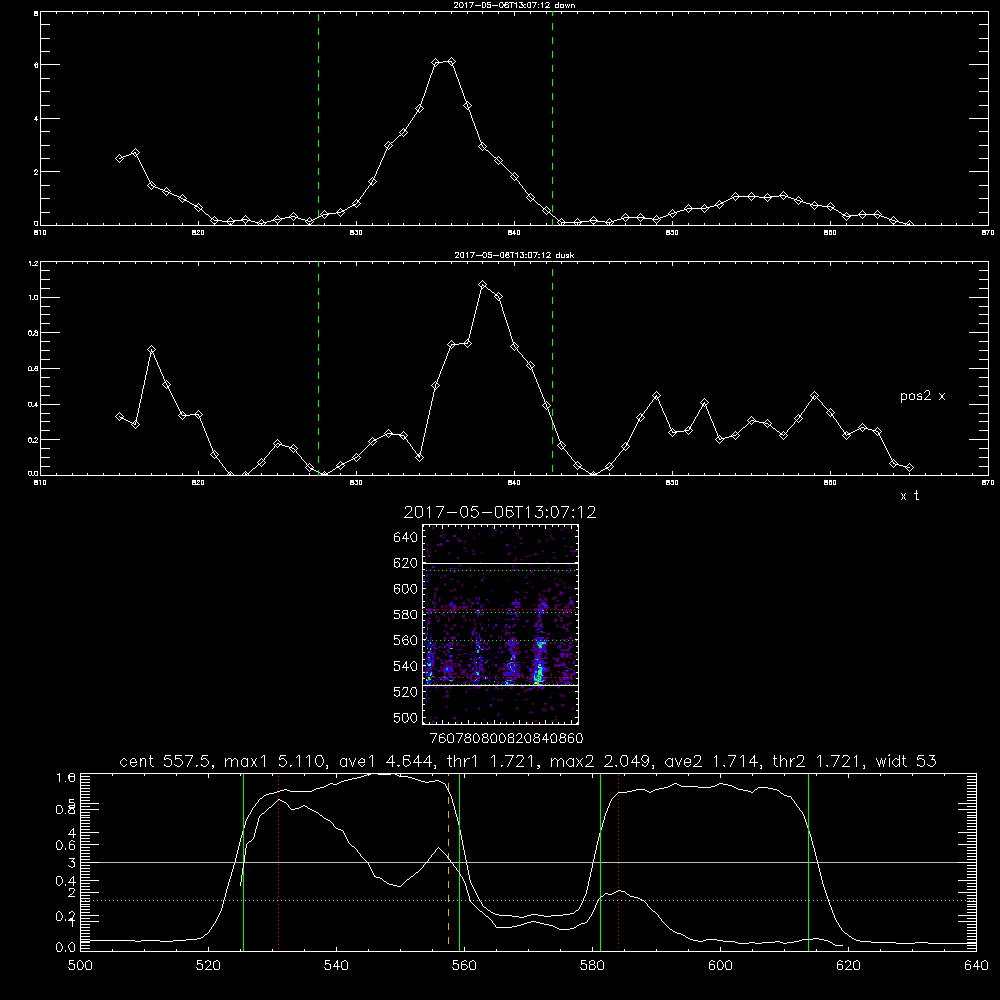The width and height of the screenshot is (1000, 1000).
Task: Click the orange dashed vertical line in the bottom plot
Action: click(x=448, y=861)
